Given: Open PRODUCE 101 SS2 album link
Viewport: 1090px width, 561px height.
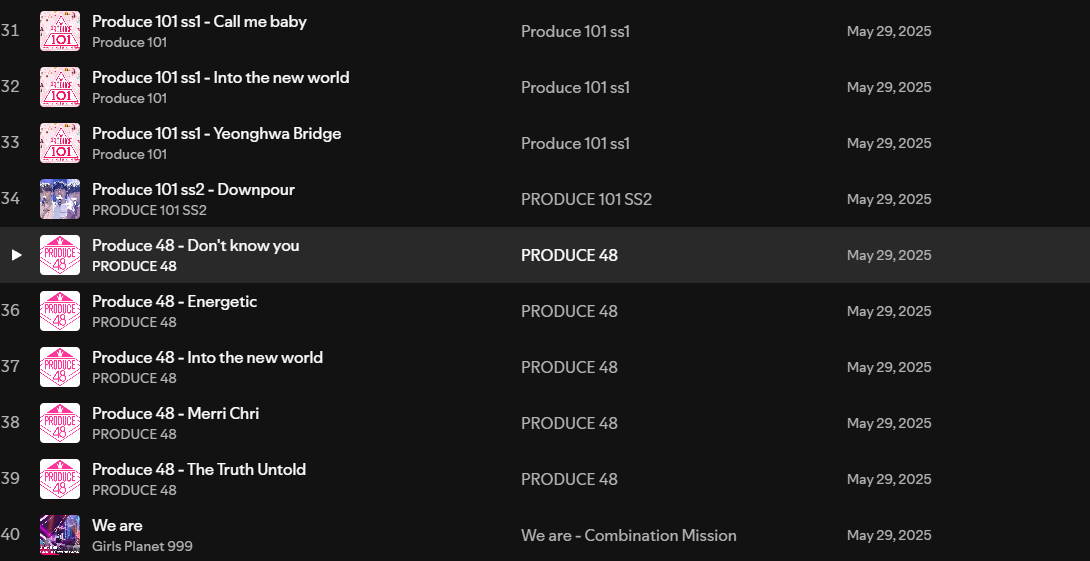Looking at the screenshot, I should 586,200.
